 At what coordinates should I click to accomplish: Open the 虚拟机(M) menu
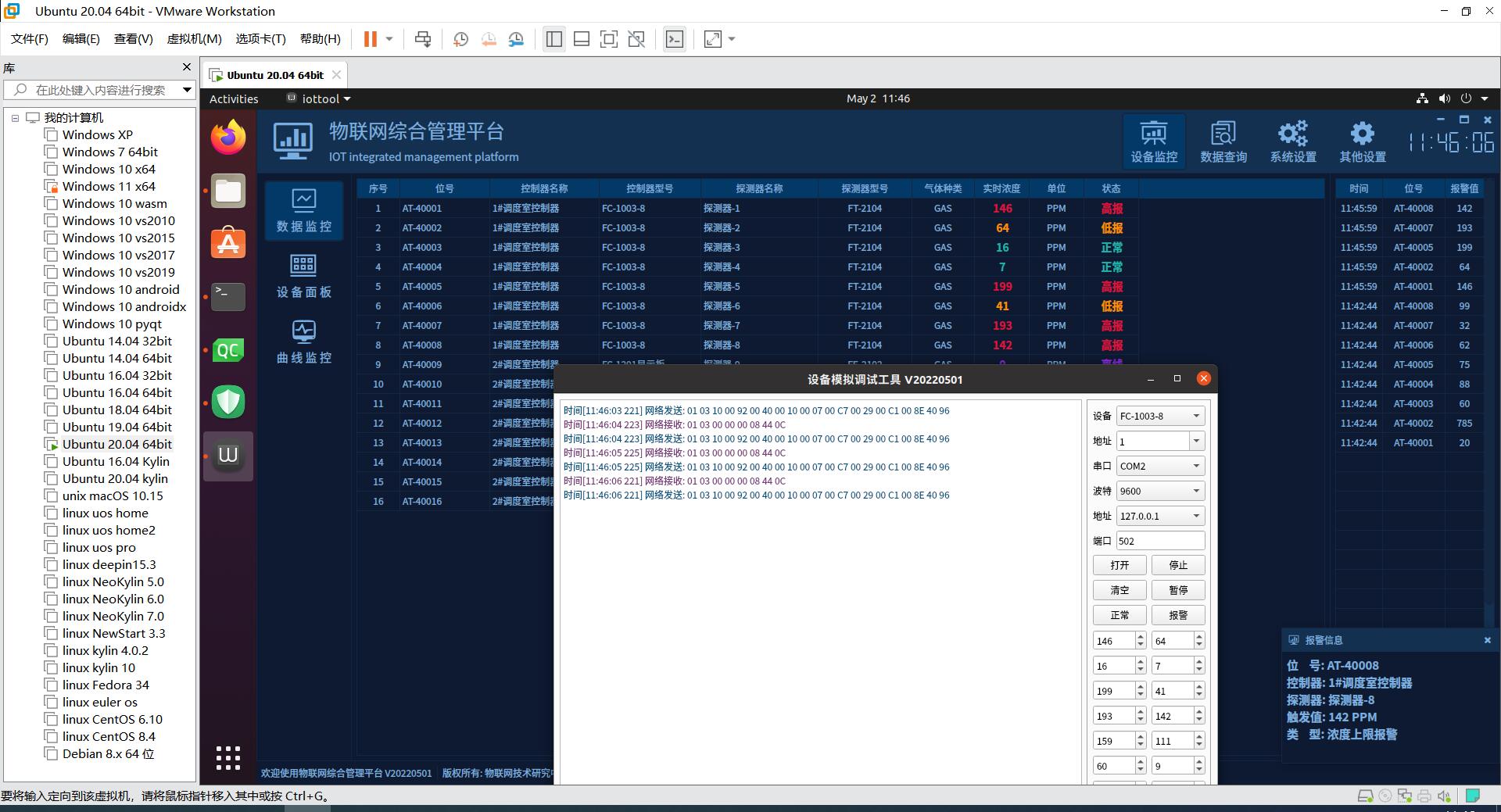[x=194, y=39]
